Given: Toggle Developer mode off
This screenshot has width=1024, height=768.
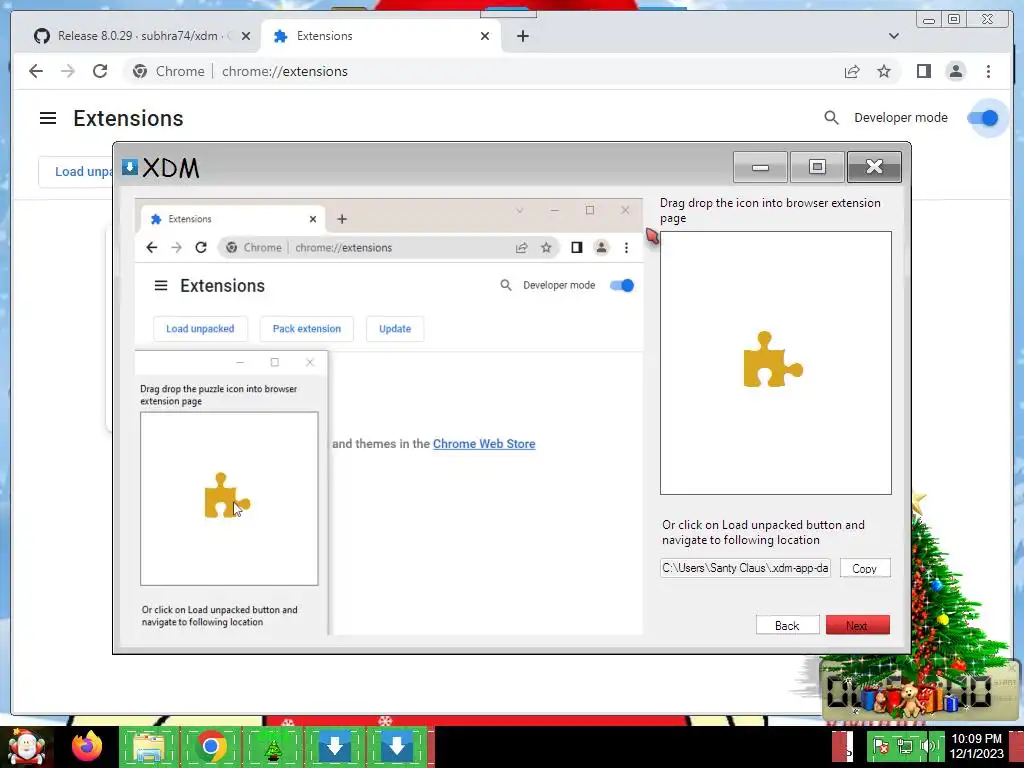Looking at the screenshot, I should [x=982, y=118].
